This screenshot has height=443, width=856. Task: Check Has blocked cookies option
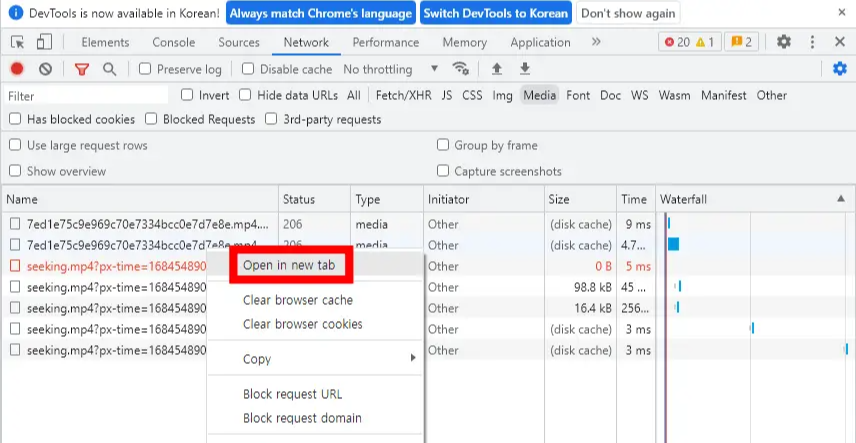15,119
